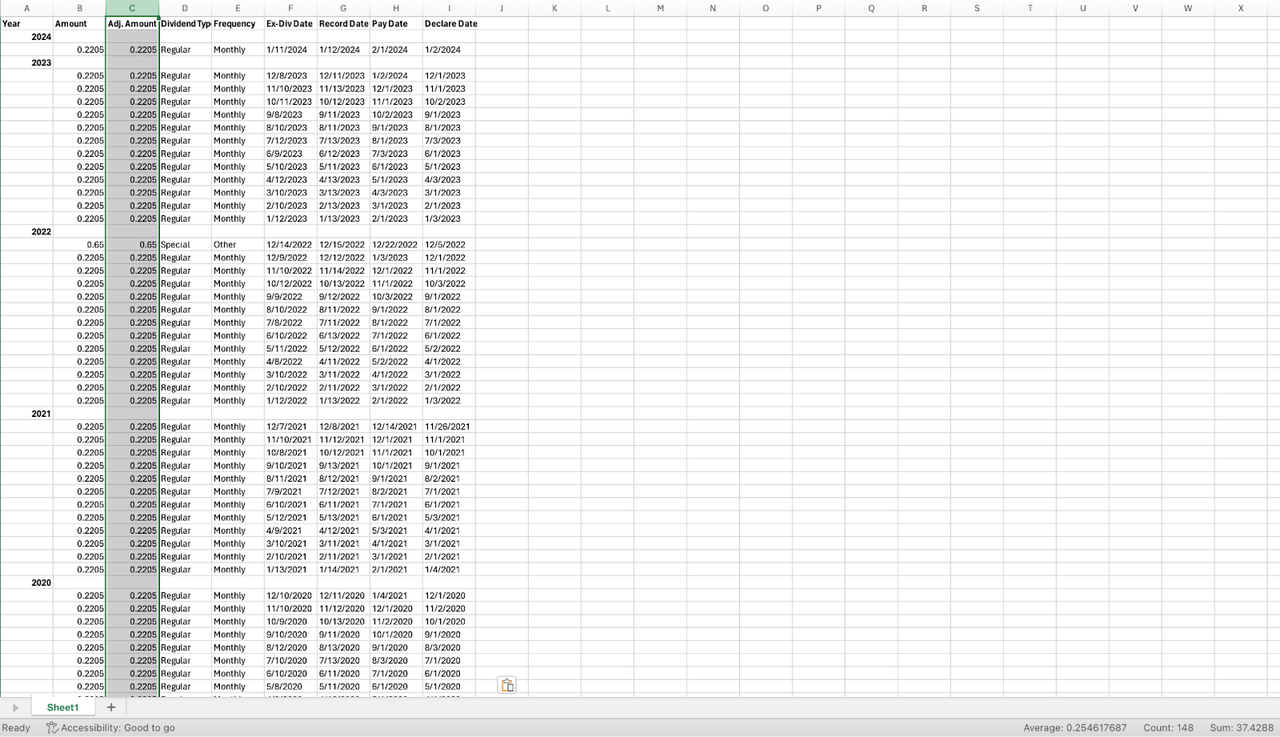Select column M header

click(660, 8)
